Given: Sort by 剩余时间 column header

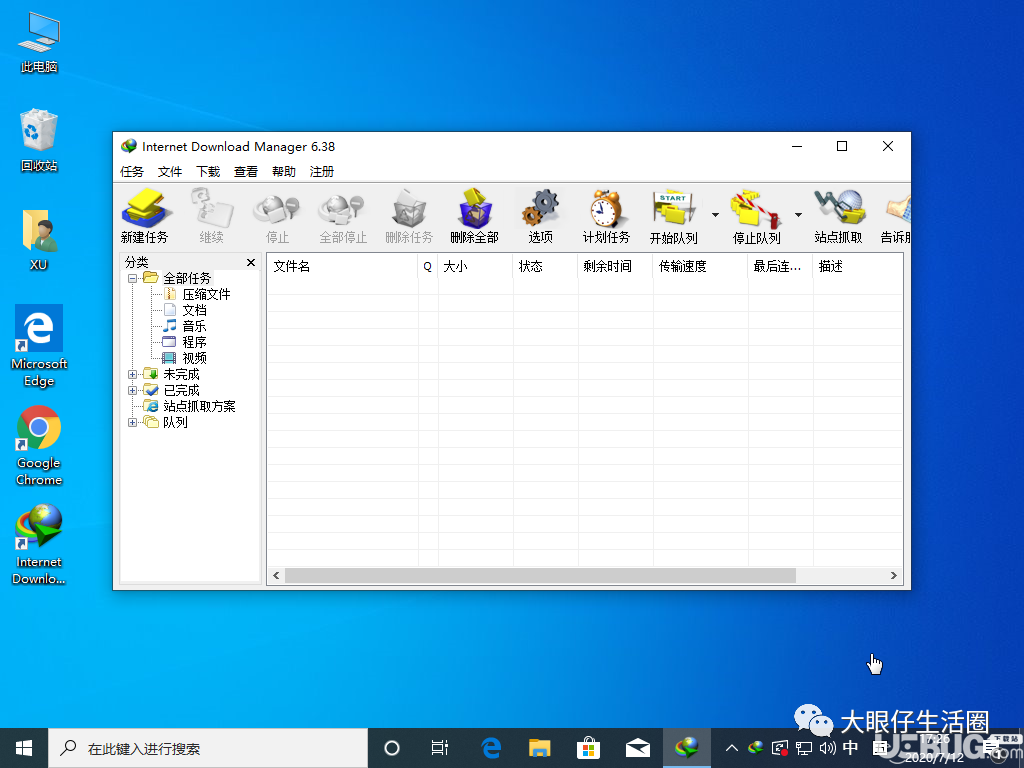Looking at the screenshot, I should 615,266.
